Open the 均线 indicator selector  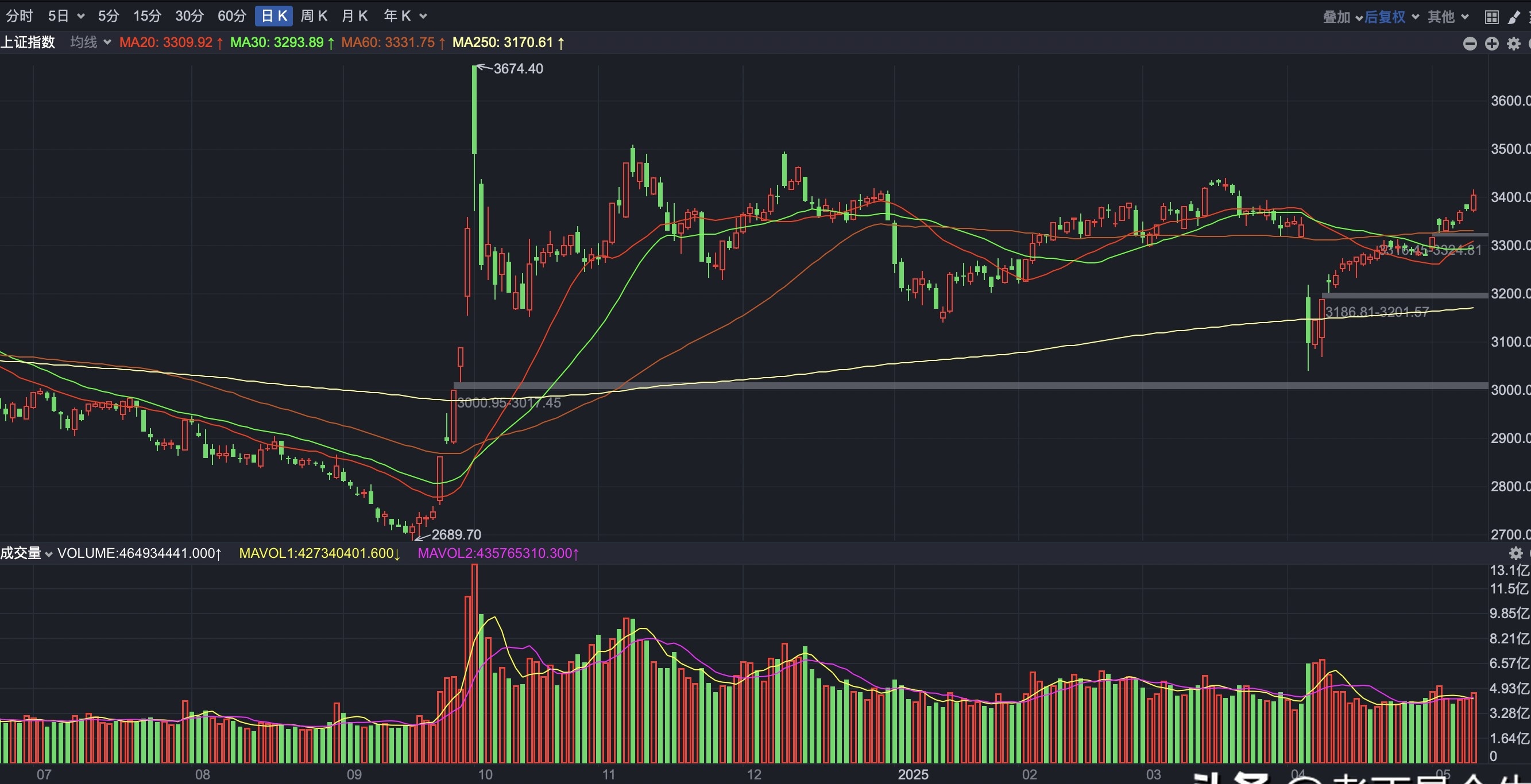click(90, 42)
